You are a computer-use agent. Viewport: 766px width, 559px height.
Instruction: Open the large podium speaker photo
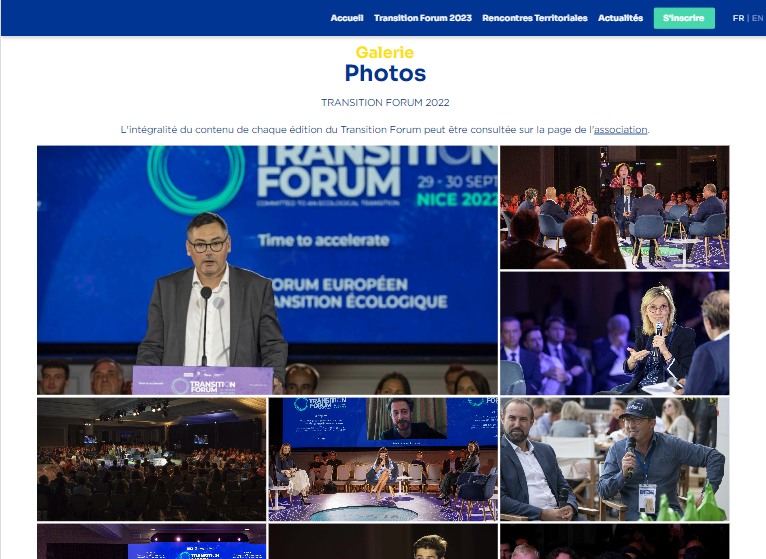[x=267, y=270]
